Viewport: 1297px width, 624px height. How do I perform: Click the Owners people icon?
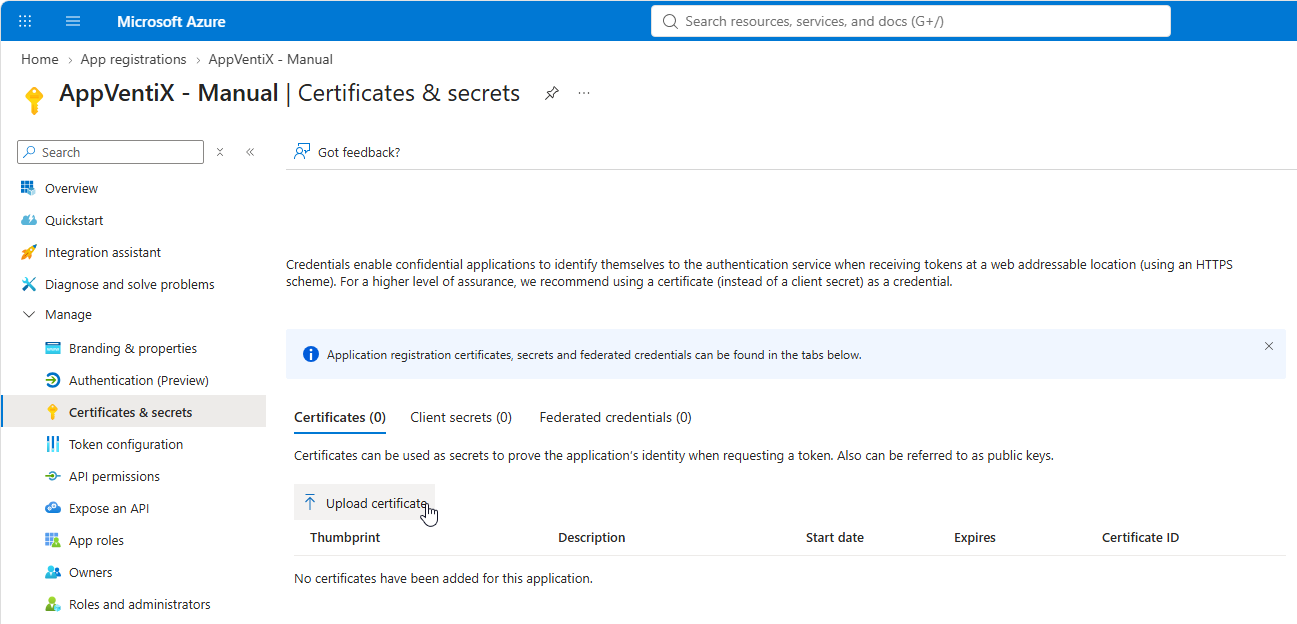(x=53, y=572)
